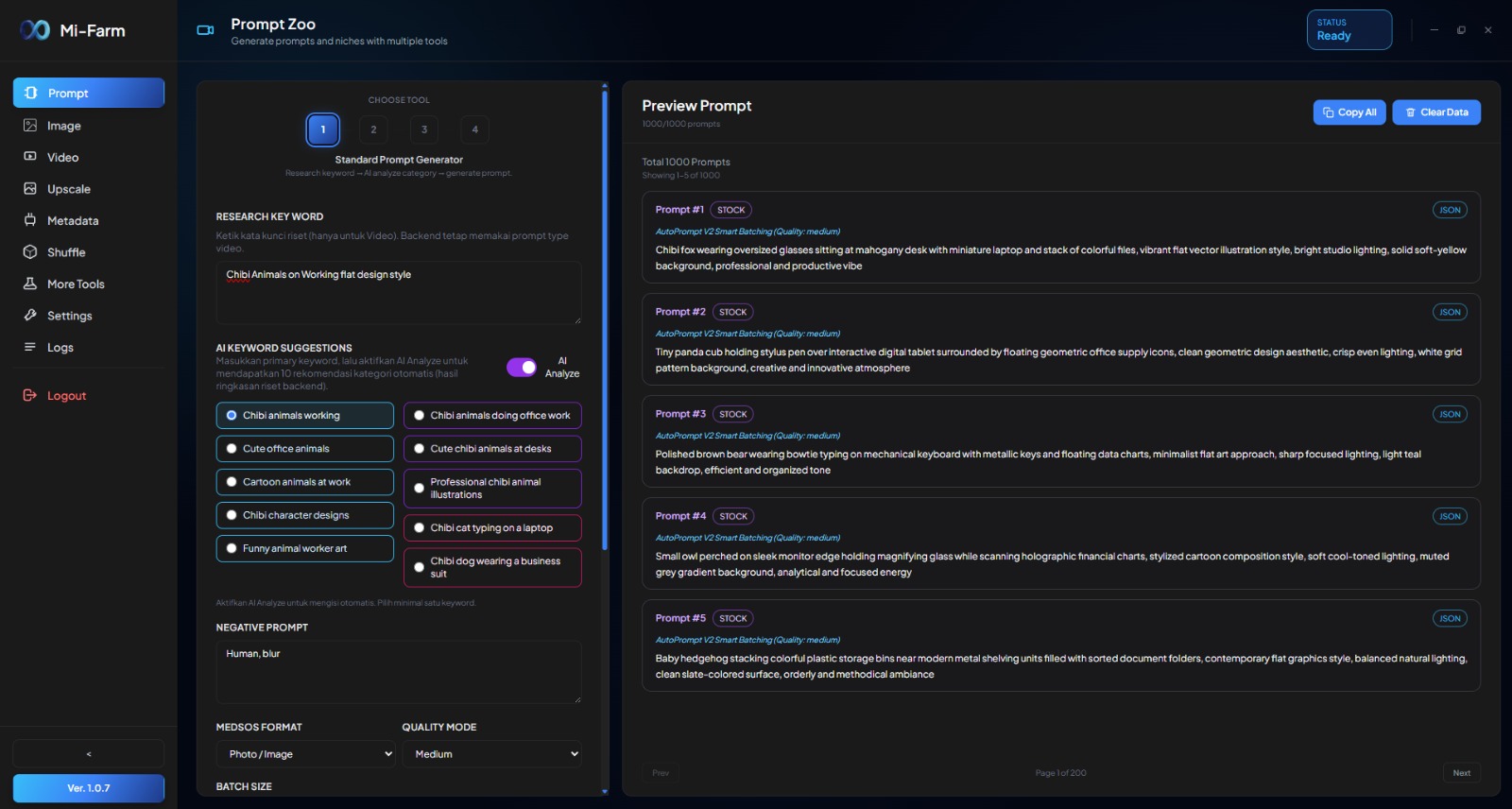Image resolution: width=1512 pixels, height=809 pixels.
Task: Select 'Chibi animals doing office work' suggestion
Action: 492,416
